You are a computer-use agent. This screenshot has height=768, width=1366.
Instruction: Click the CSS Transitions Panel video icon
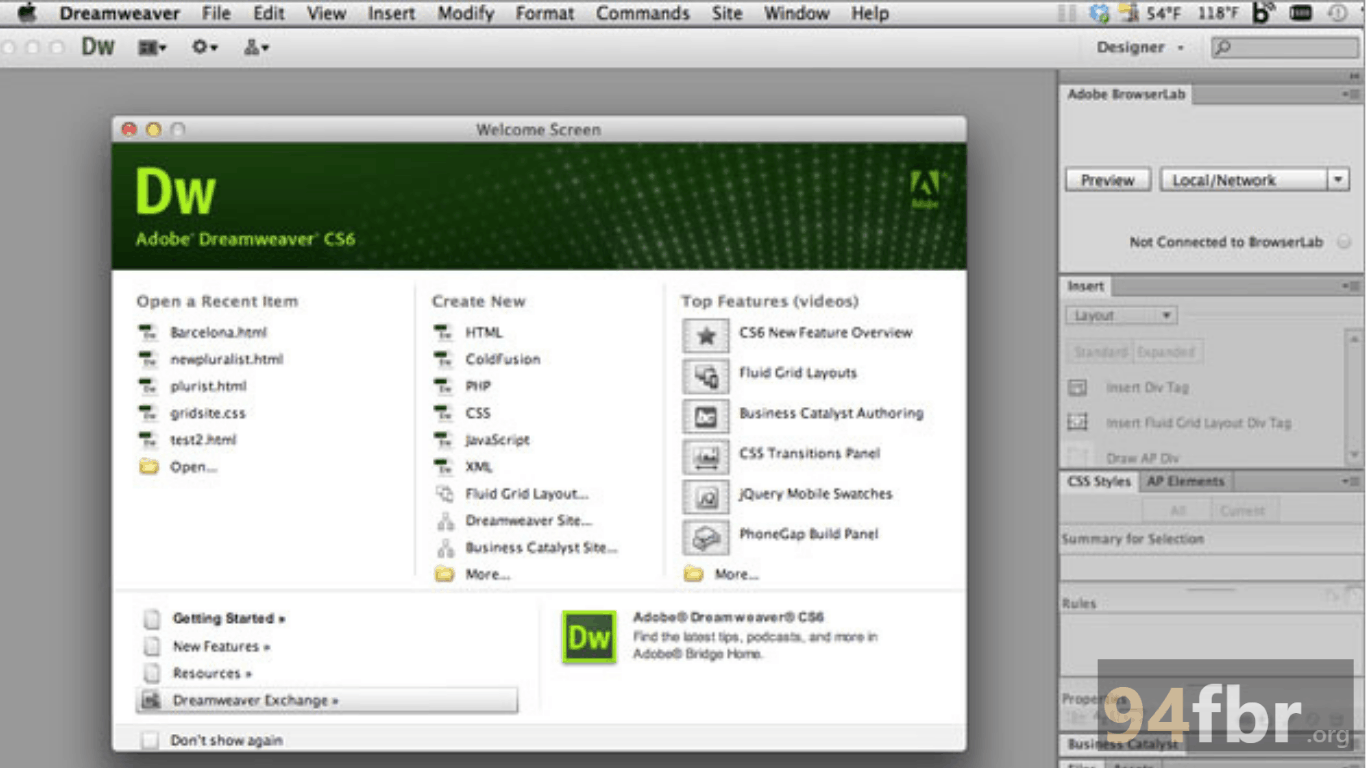[x=706, y=457]
